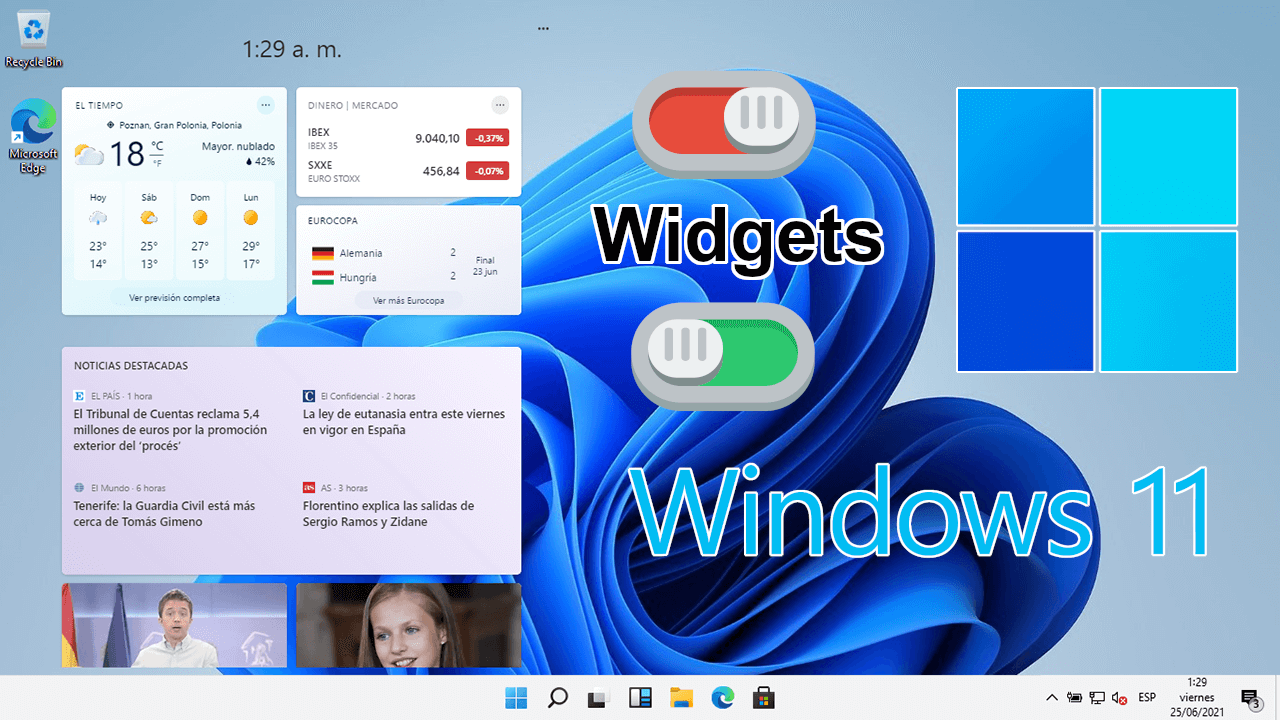
Task: Open the Windows Start button in taskbar
Action: 517,698
